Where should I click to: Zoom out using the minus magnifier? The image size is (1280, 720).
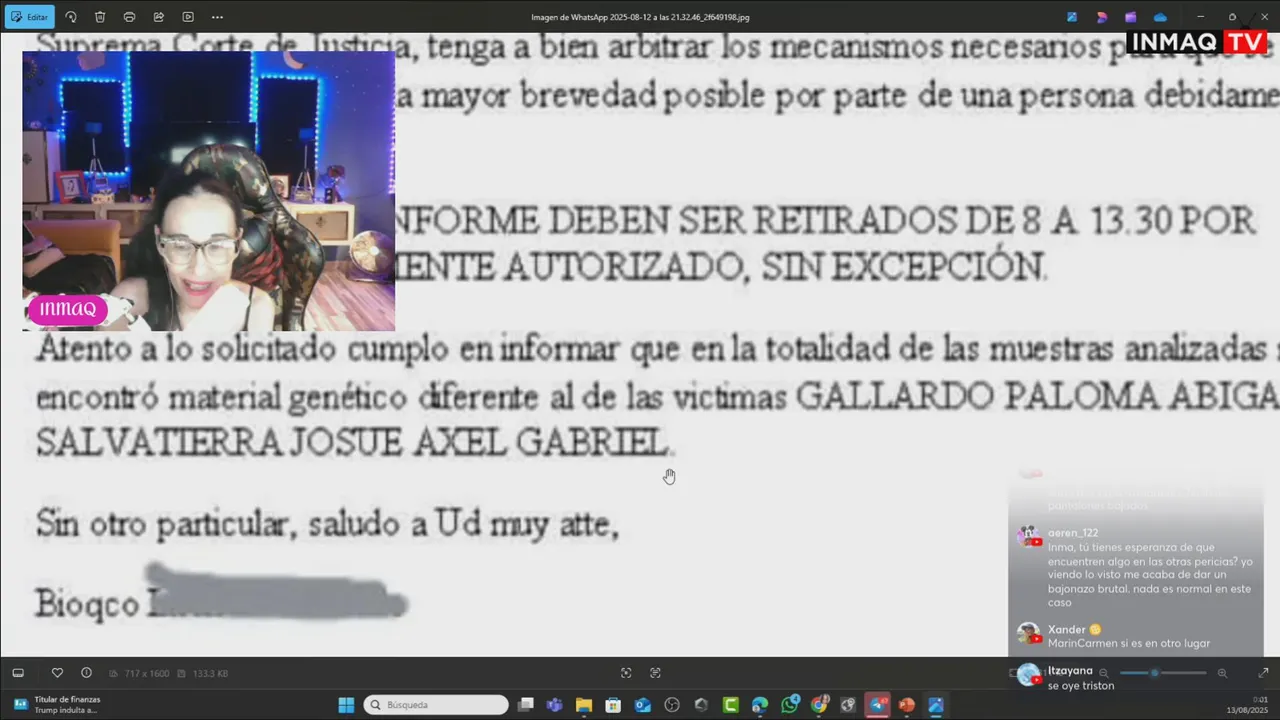click(x=1104, y=673)
